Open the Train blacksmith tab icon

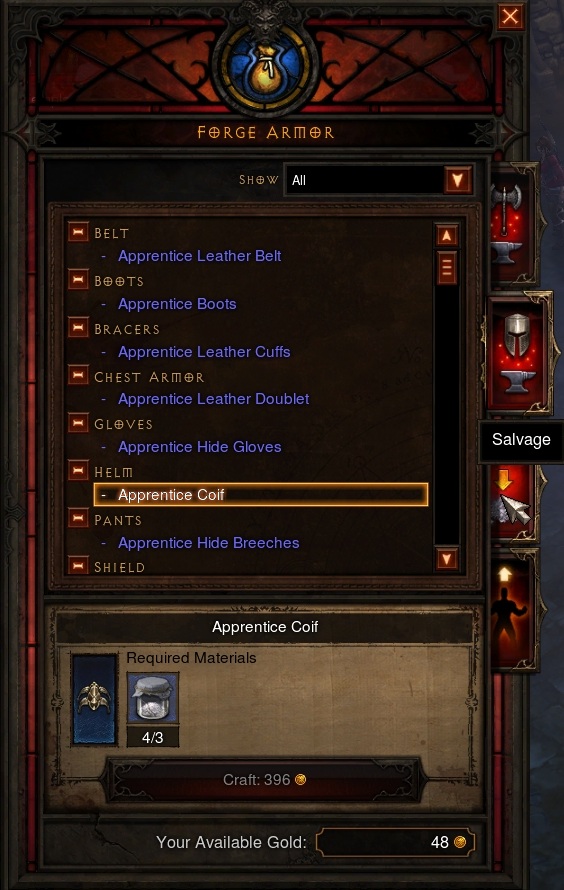pyautogui.click(x=513, y=611)
